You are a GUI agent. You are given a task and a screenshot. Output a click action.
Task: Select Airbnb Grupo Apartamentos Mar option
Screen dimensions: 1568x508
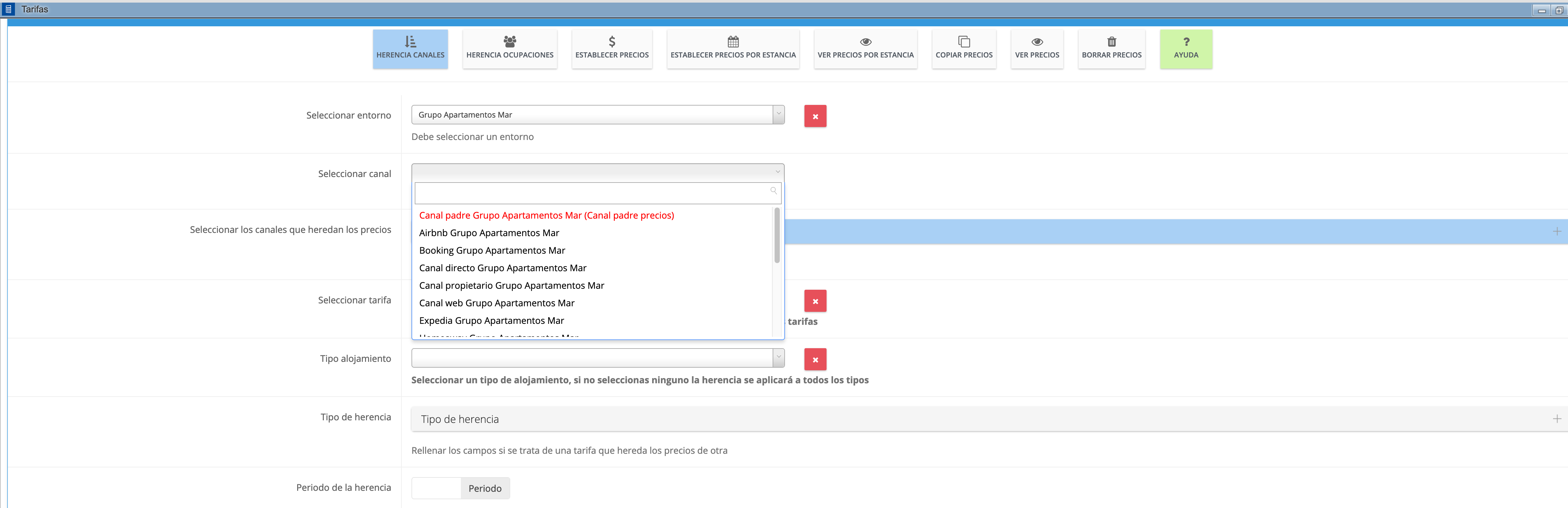tap(489, 233)
